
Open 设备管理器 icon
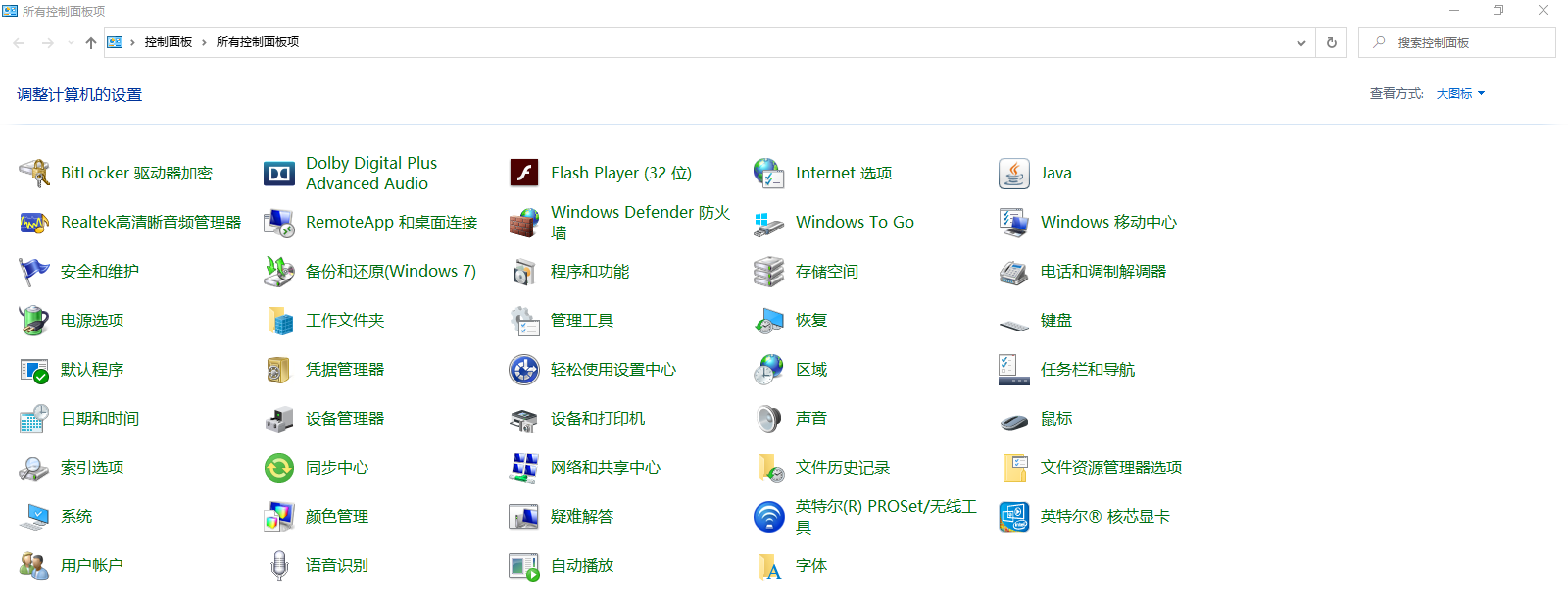pyautogui.click(x=279, y=419)
